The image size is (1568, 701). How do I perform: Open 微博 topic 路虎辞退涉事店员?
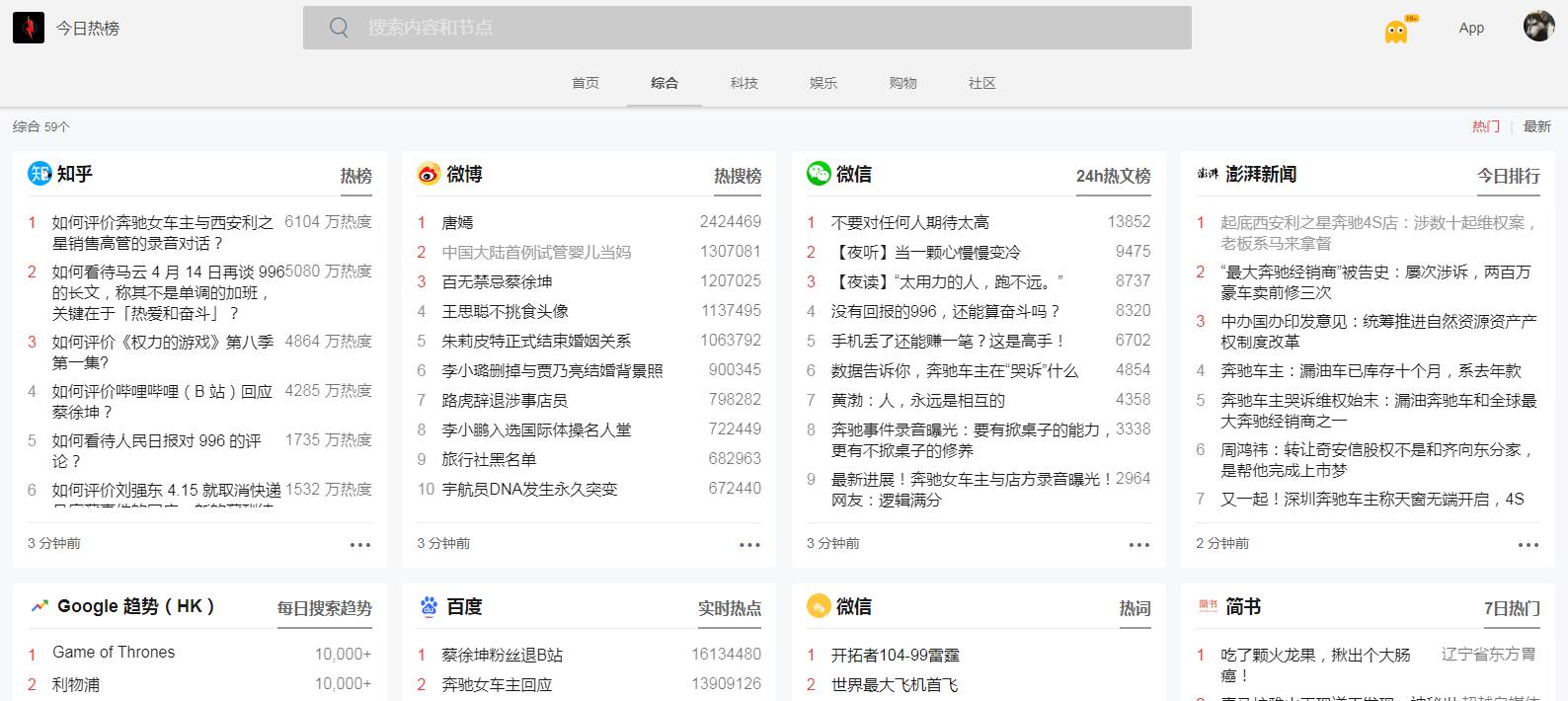click(x=505, y=400)
